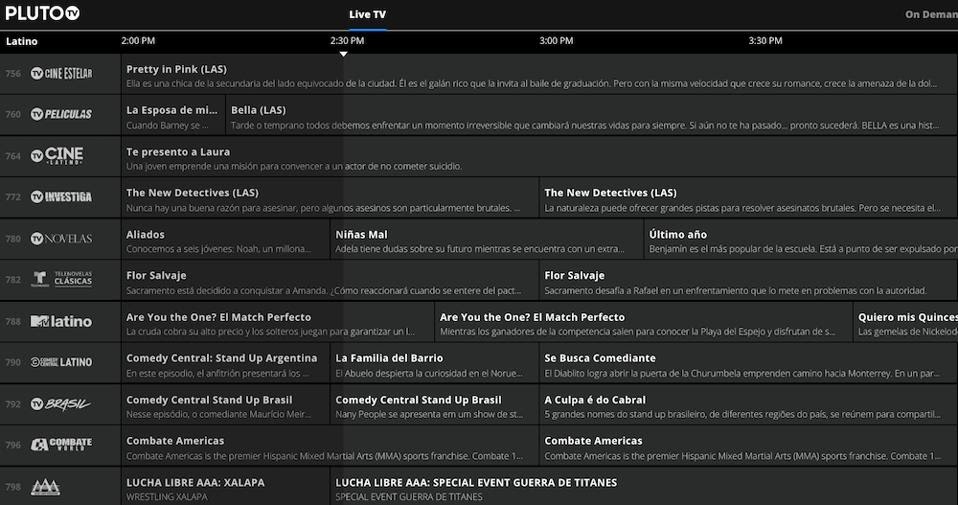The height and width of the screenshot is (505, 958).
Task: Click channel number 772
Action: pyautogui.click(x=13, y=197)
